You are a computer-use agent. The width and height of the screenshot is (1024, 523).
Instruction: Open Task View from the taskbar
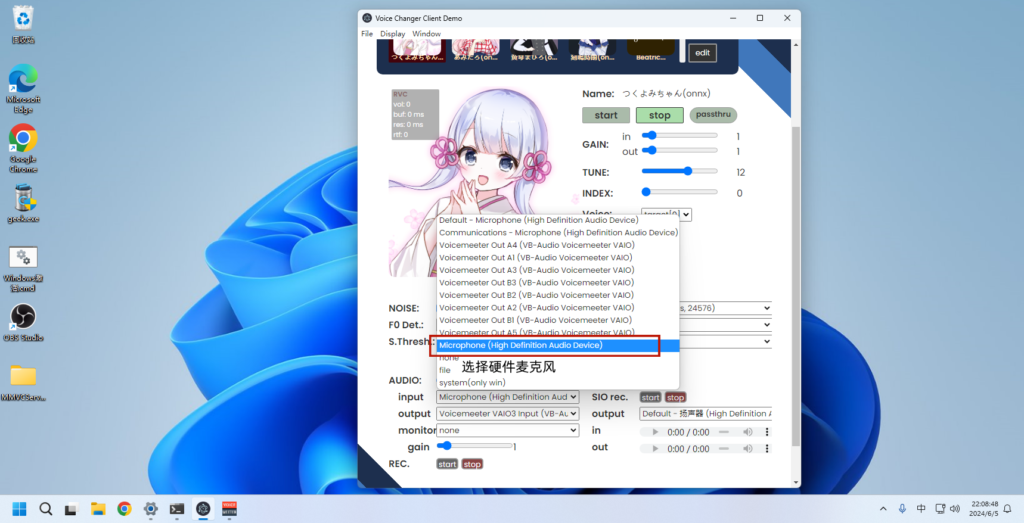(x=72, y=509)
